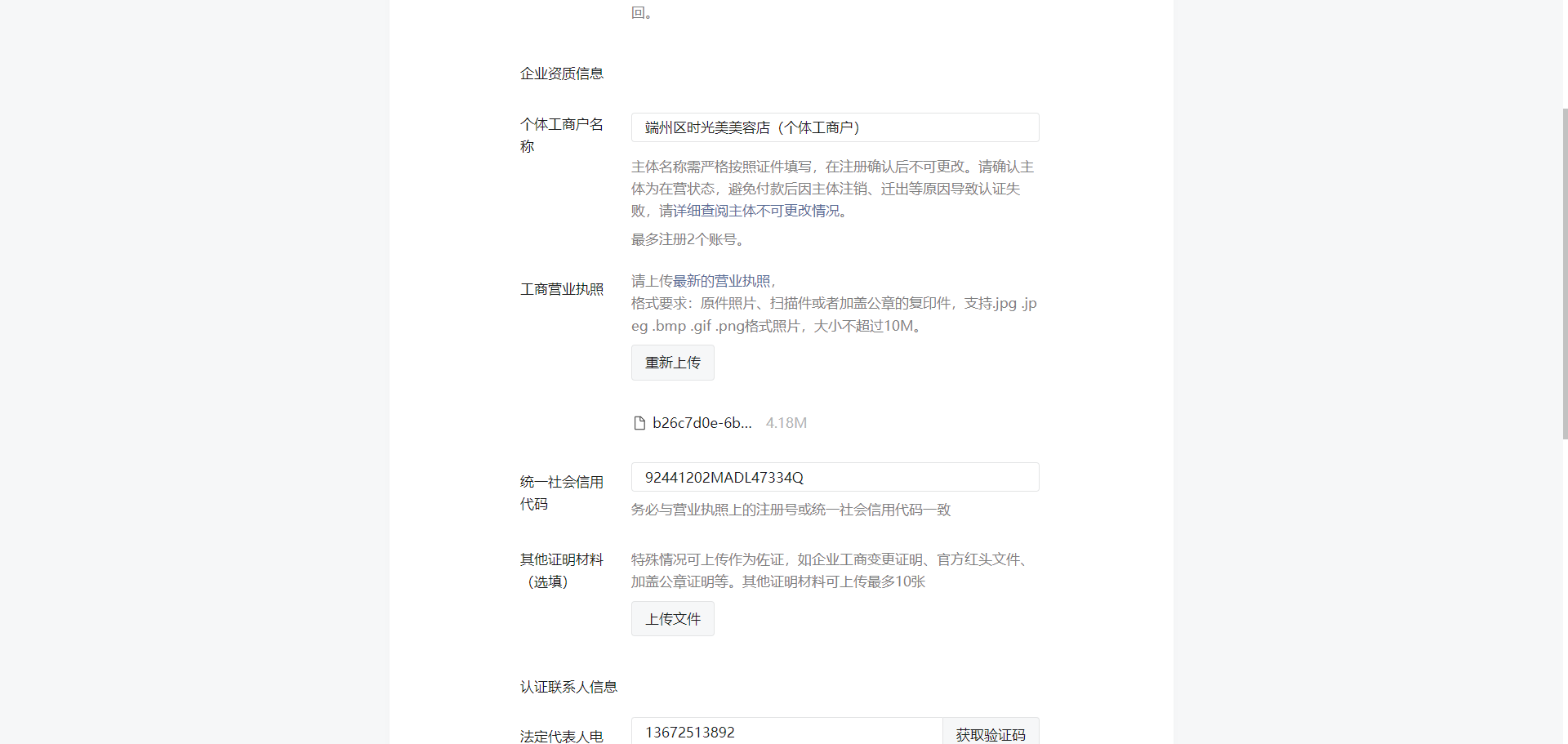Click the 个体工商户名称 input field
This screenshot has height=744, width=1568.
[x=835, y=127]
